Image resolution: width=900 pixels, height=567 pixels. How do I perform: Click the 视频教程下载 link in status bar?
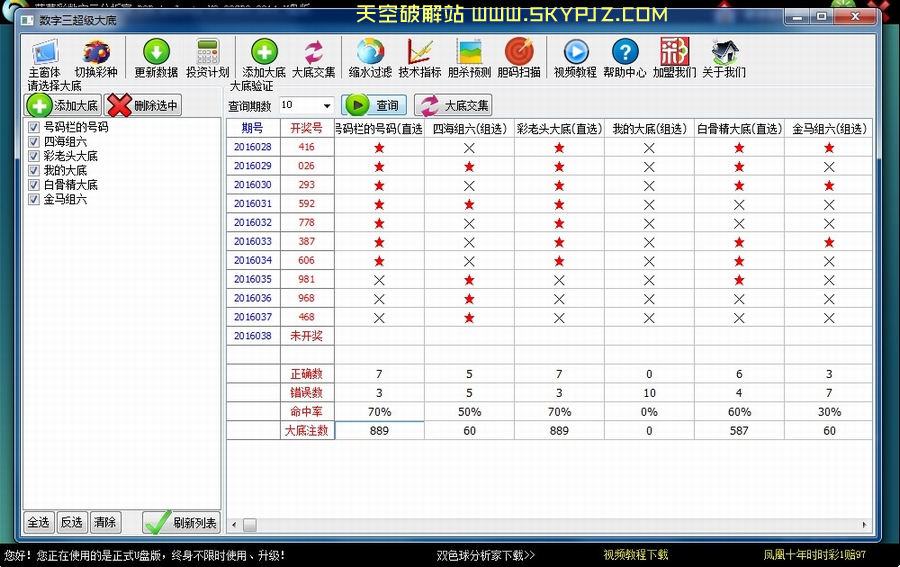tap(635, 555)
